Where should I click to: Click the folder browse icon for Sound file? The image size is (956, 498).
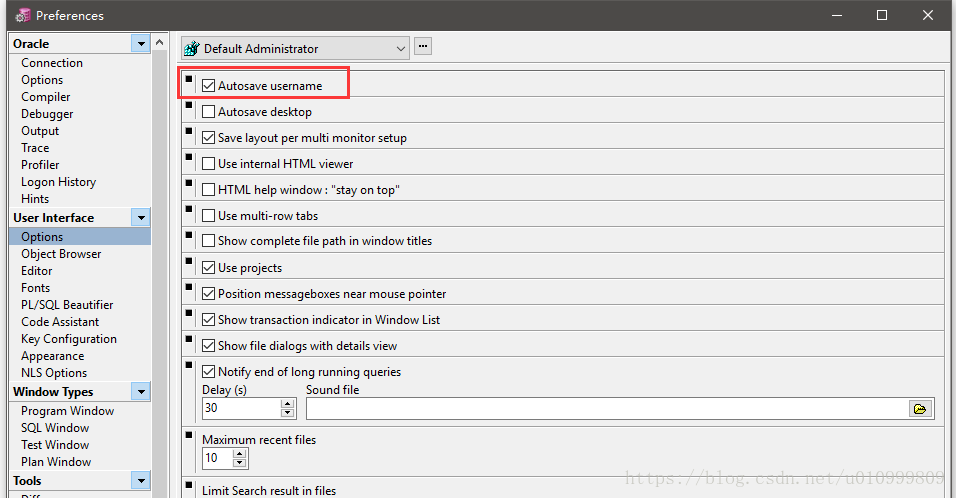[920, 408]
